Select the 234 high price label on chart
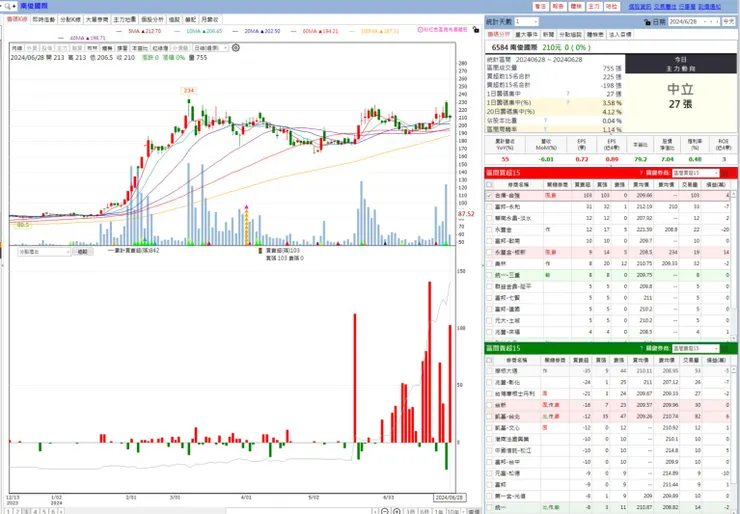740x514 pixels. [188, 90]
